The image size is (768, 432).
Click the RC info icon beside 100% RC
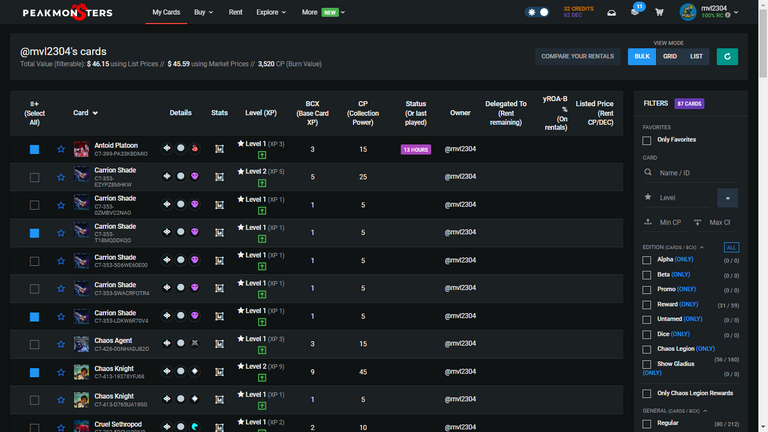tap(728, 16)
